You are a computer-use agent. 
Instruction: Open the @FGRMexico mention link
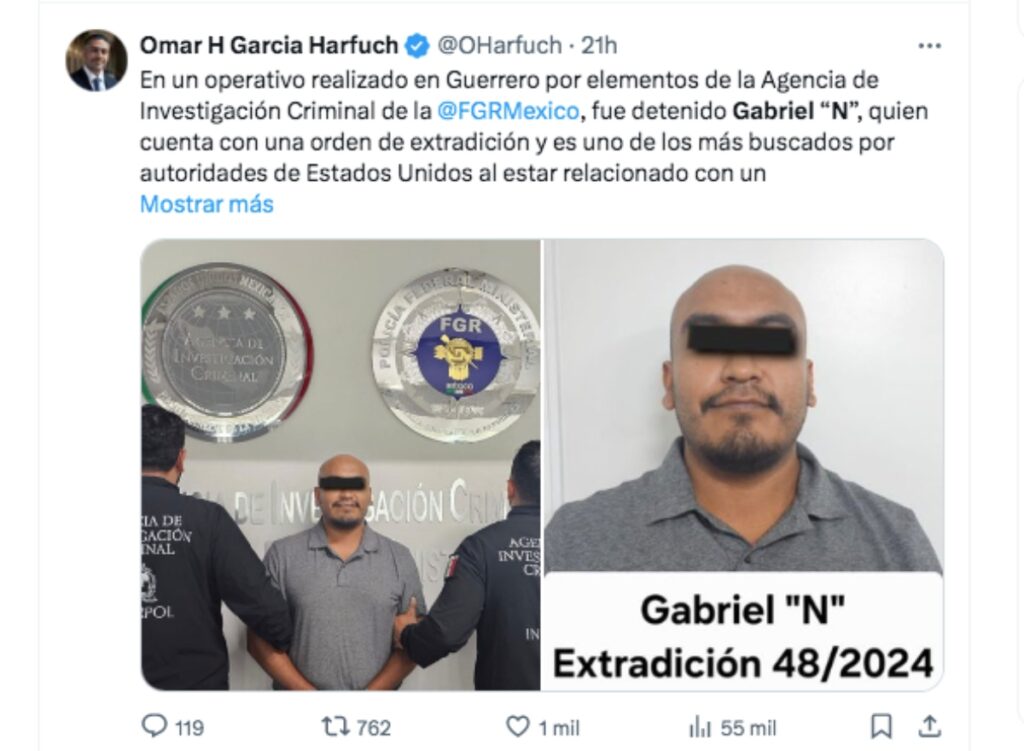(x=508, y=111)
